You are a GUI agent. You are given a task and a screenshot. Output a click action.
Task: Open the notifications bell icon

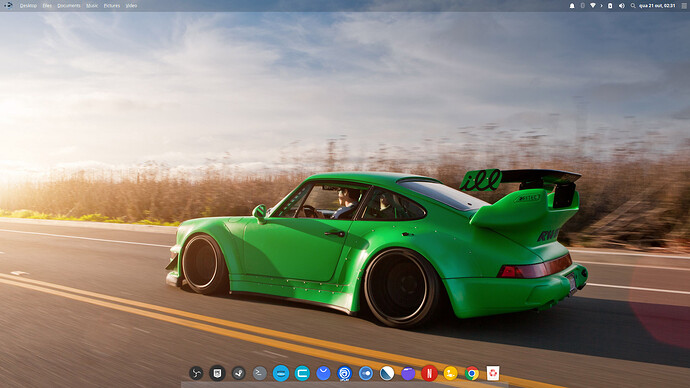tap(572, 6)
